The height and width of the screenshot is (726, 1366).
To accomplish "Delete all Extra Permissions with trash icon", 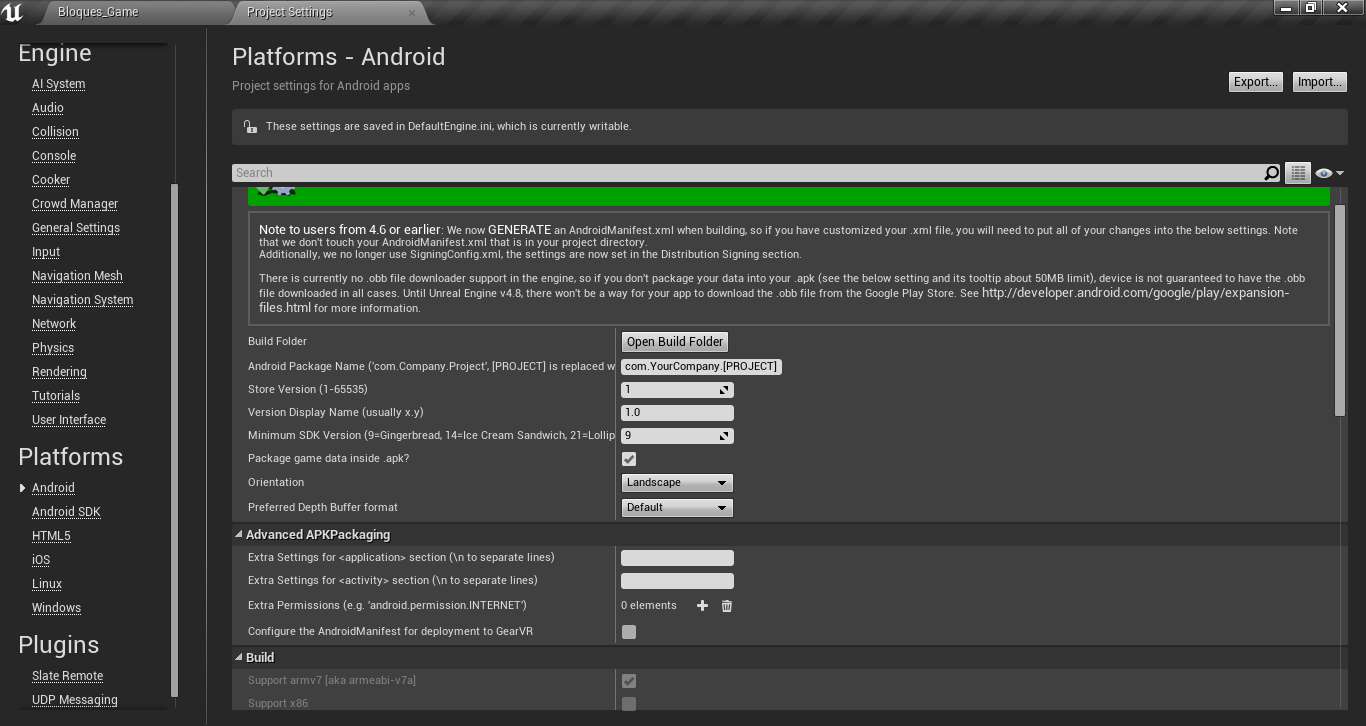I will click(727, 606).
